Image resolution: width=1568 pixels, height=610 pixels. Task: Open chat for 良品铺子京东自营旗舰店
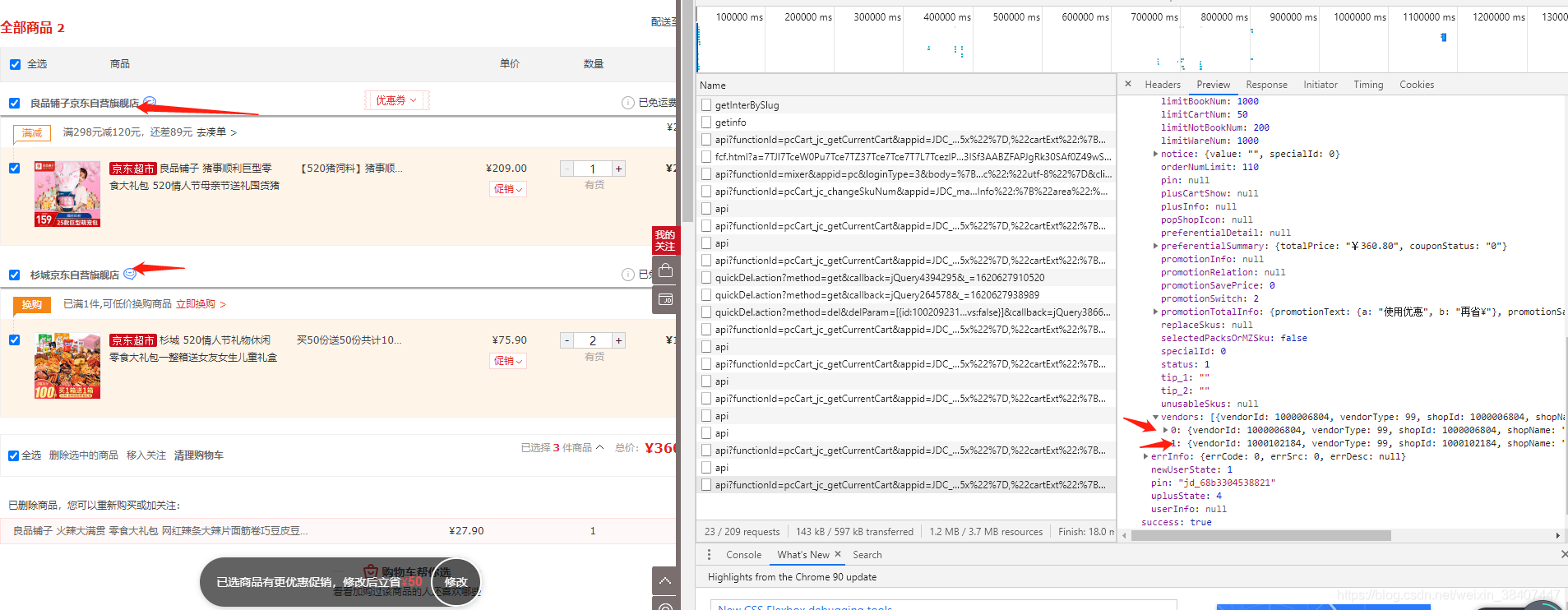(149, 102)
